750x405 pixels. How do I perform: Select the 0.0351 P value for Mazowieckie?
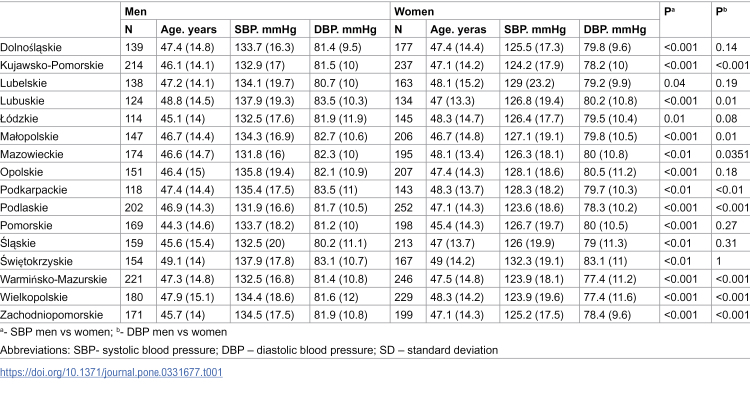click(x=732, y=154)
